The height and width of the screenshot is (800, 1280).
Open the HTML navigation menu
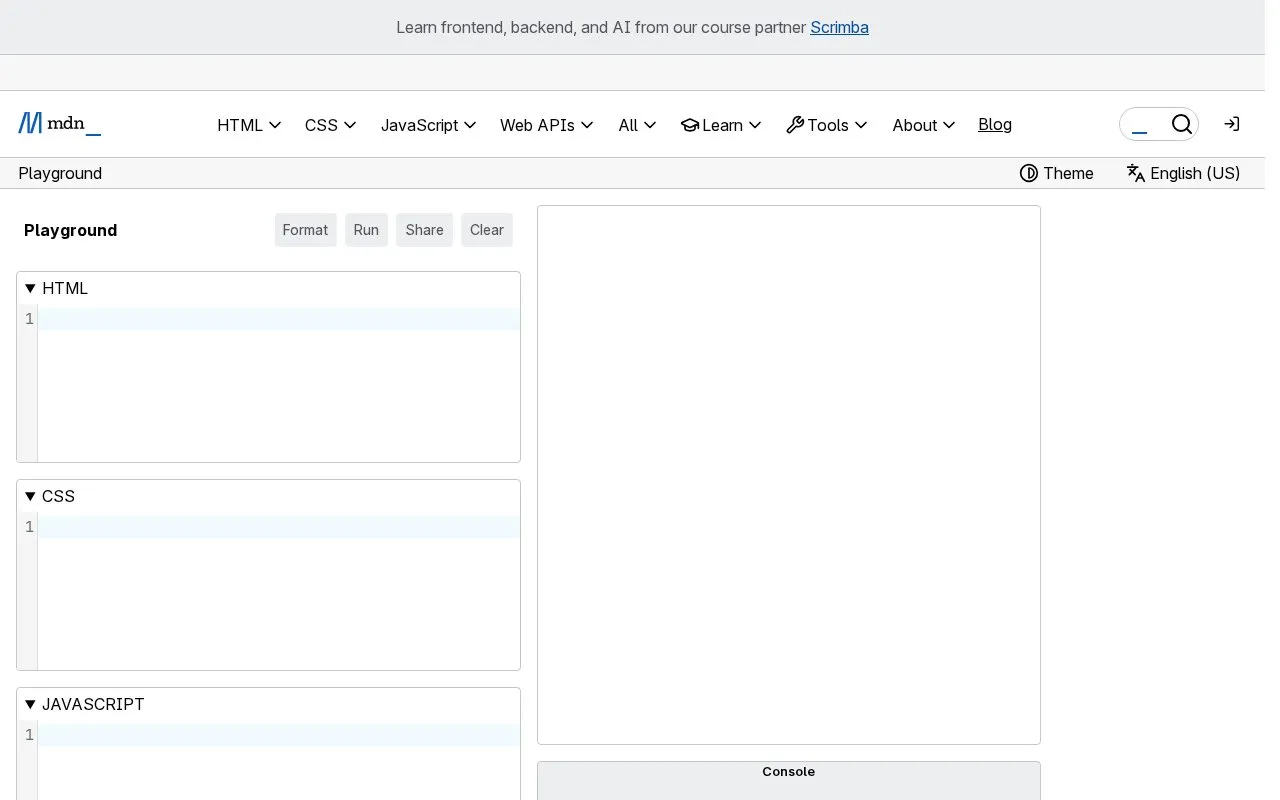249,125
